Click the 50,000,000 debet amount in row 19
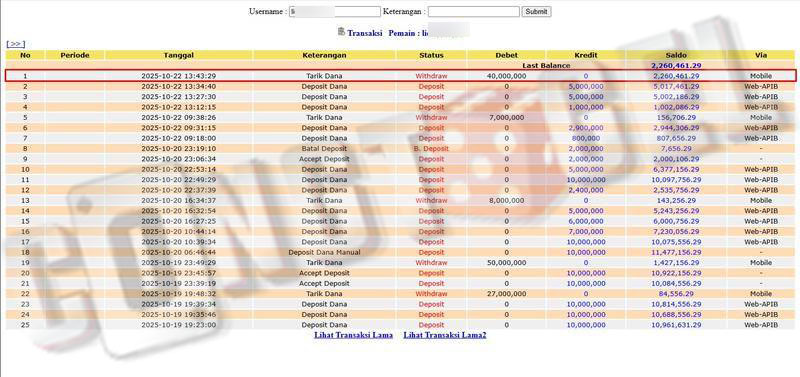 506,263
